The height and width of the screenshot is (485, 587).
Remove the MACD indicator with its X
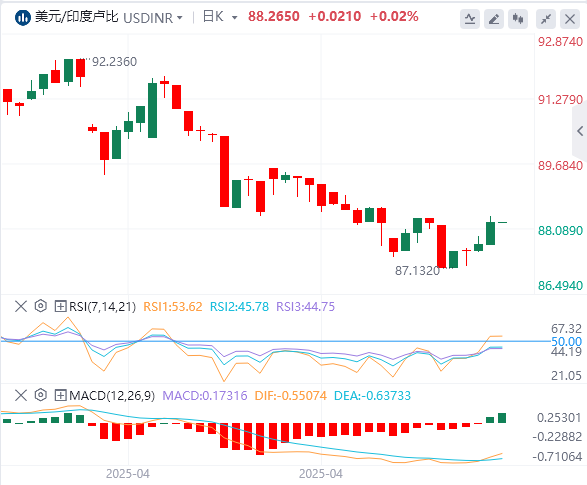(x=21, y=395)
